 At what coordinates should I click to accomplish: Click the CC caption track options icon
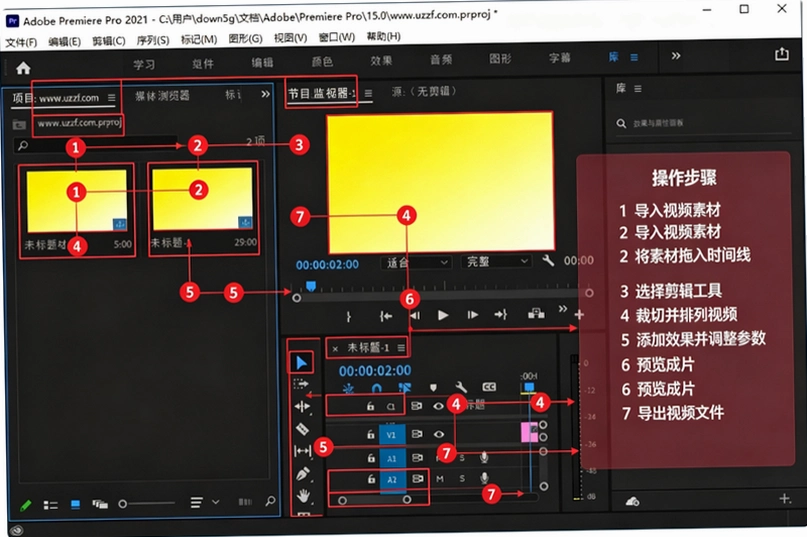[489, 387]
